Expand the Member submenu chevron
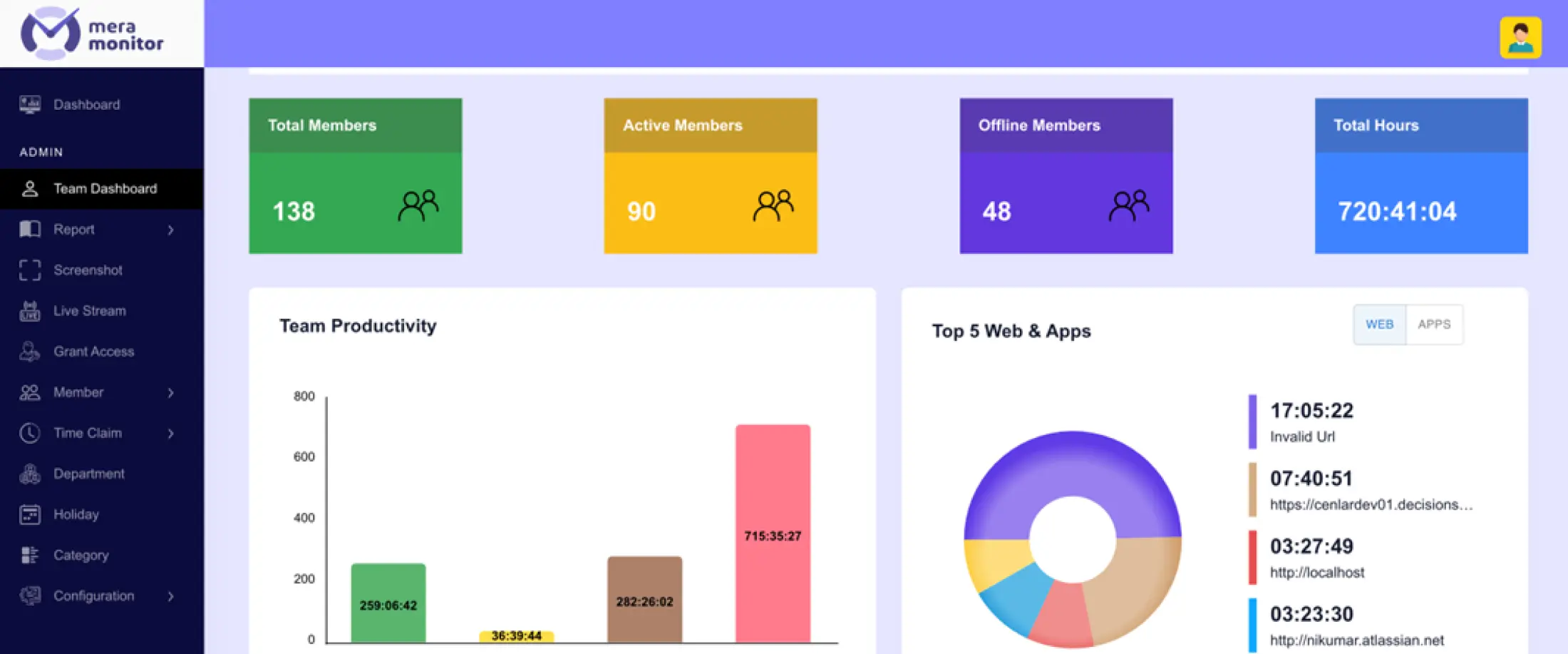This screenshot has width=1568, height=654. point(171,393)
